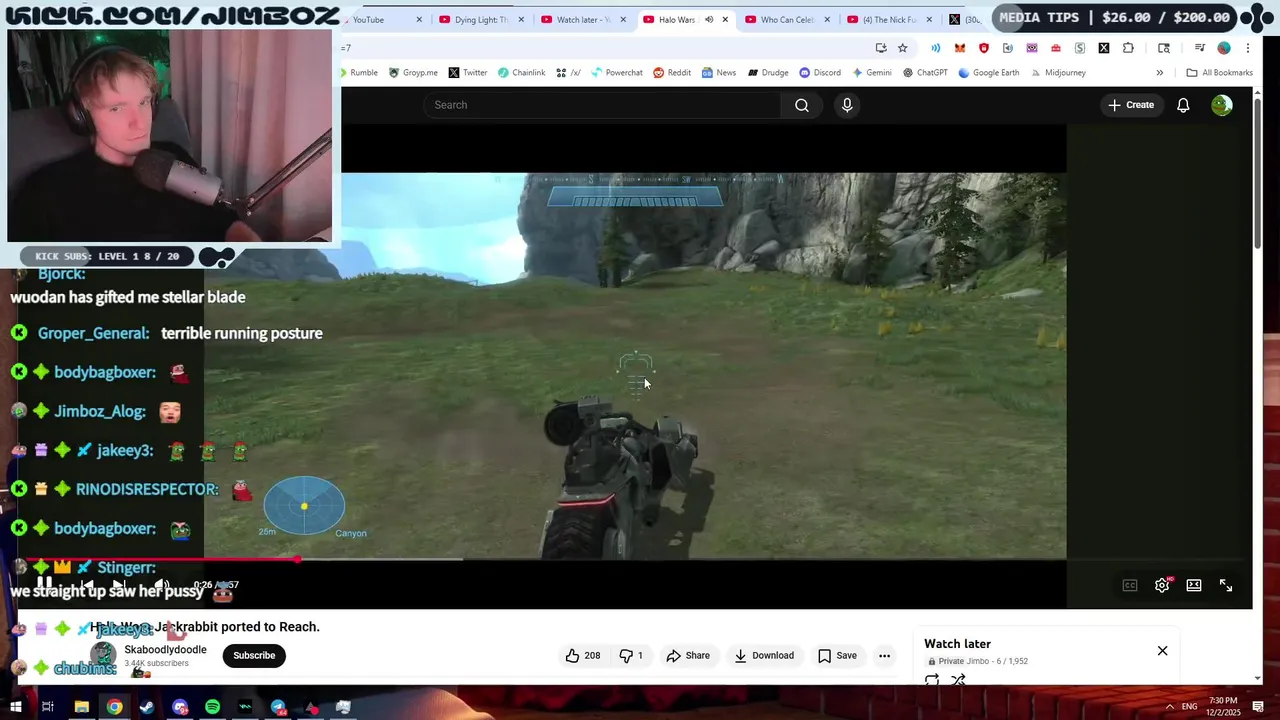1280x720 pixels.
Task: Open the taskbar clock showing 7:30 PM
Action: pos(1223,707)
